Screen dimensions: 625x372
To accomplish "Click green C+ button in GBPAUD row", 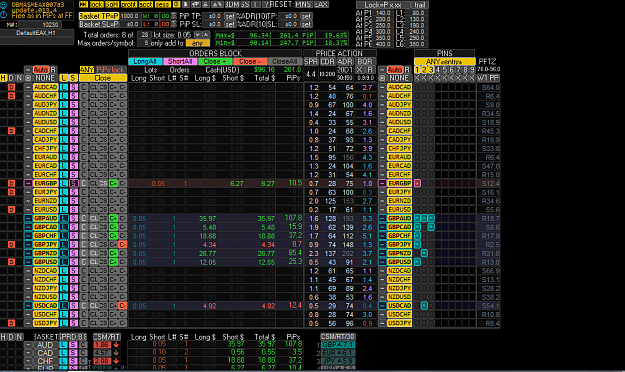I will (113, 218).
